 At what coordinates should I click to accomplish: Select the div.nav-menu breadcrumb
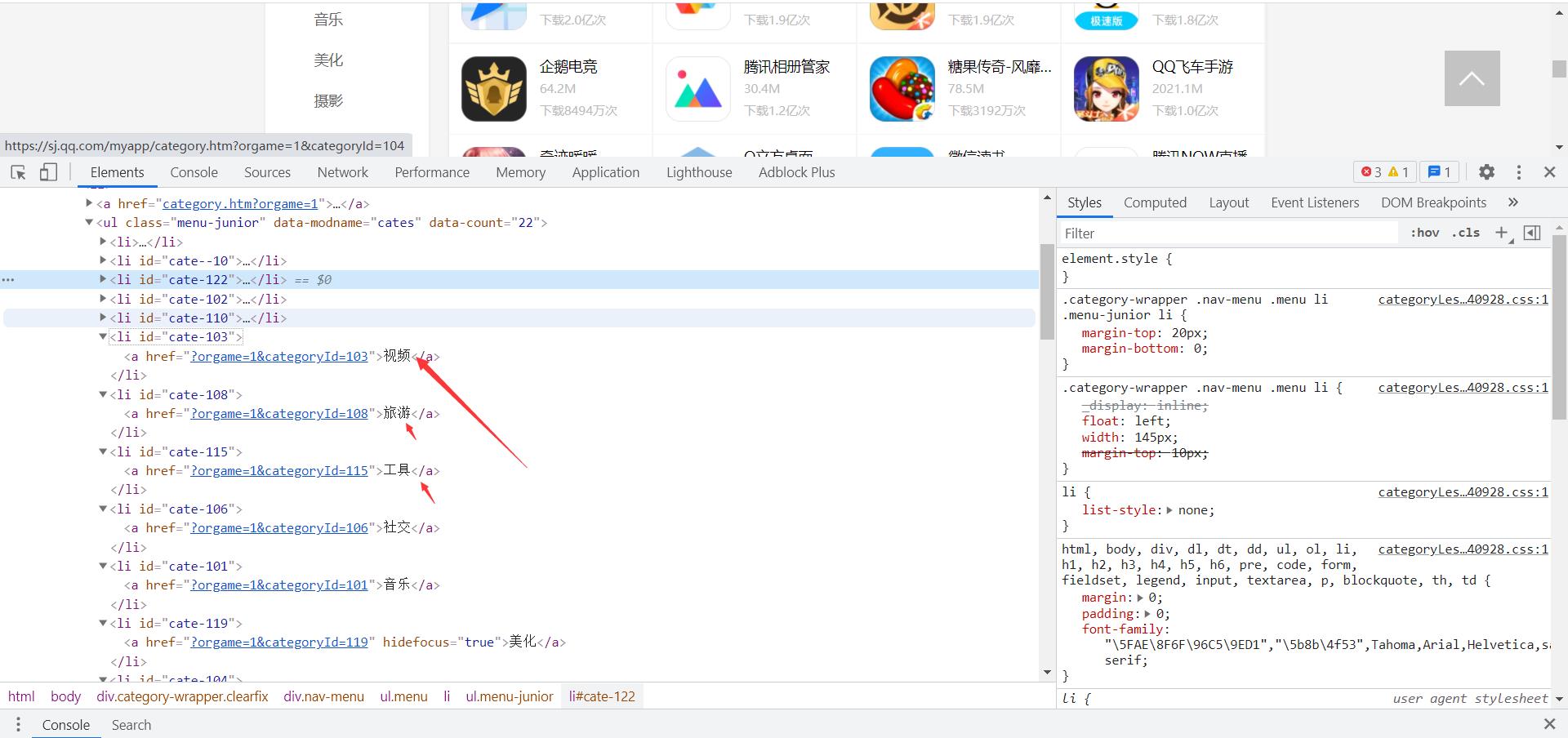pyautogui.click(x=324, y=696)
